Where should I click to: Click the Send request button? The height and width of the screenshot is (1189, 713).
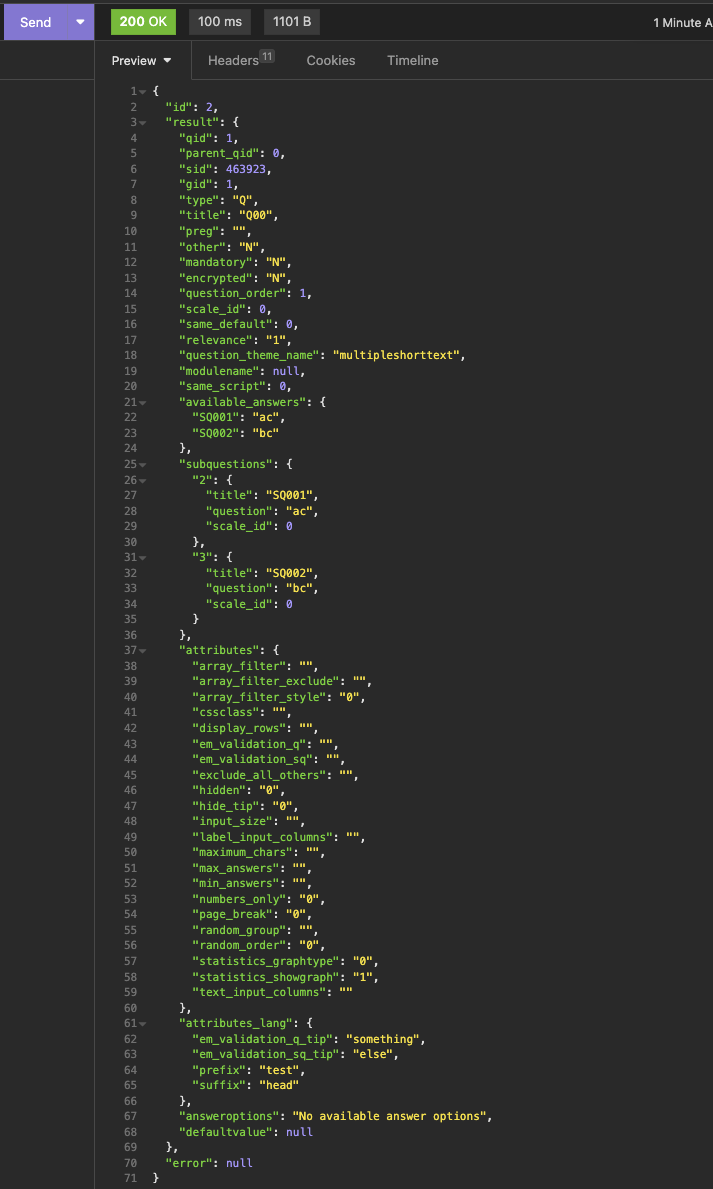pyautogui.click(x=36, y=22)
